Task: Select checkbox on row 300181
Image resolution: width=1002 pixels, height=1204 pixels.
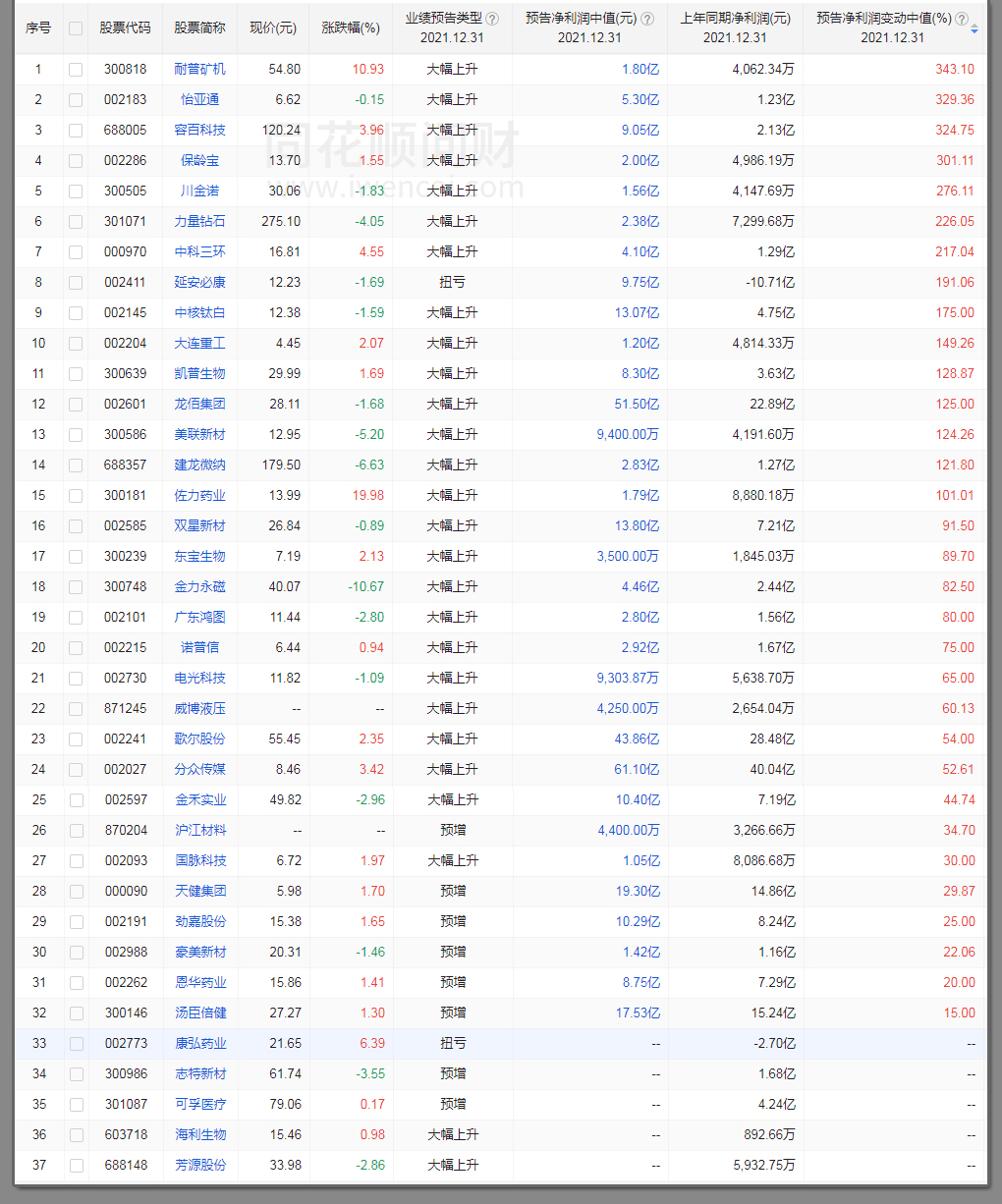Action: pos(76,496)
